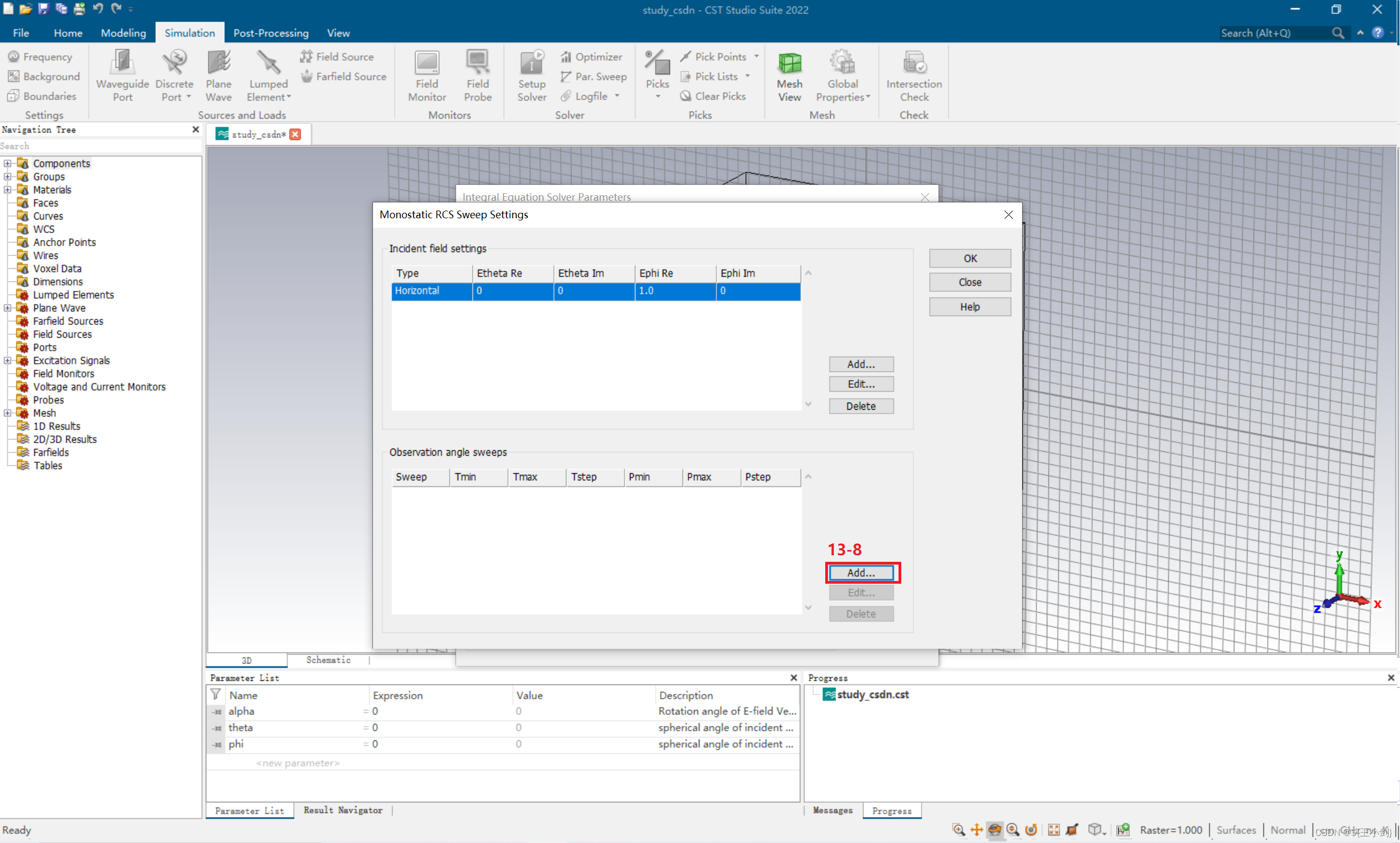Switch to the Post-Processing ribbon tab
Image resolution: width=1400 pixels, height=843 pixels.
[x=271, y=33]
